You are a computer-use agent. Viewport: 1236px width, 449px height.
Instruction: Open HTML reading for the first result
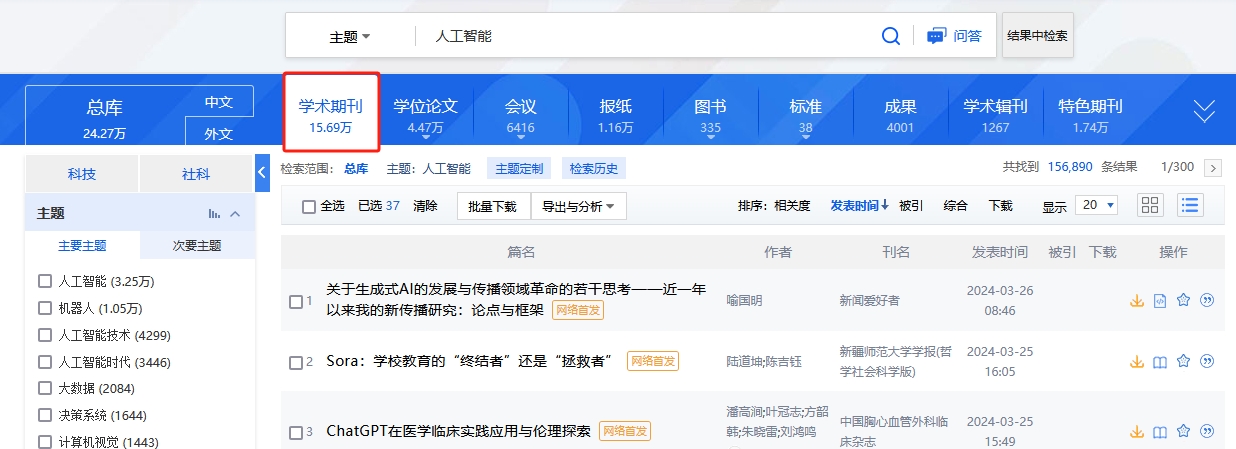click(x=1160, y=300)
